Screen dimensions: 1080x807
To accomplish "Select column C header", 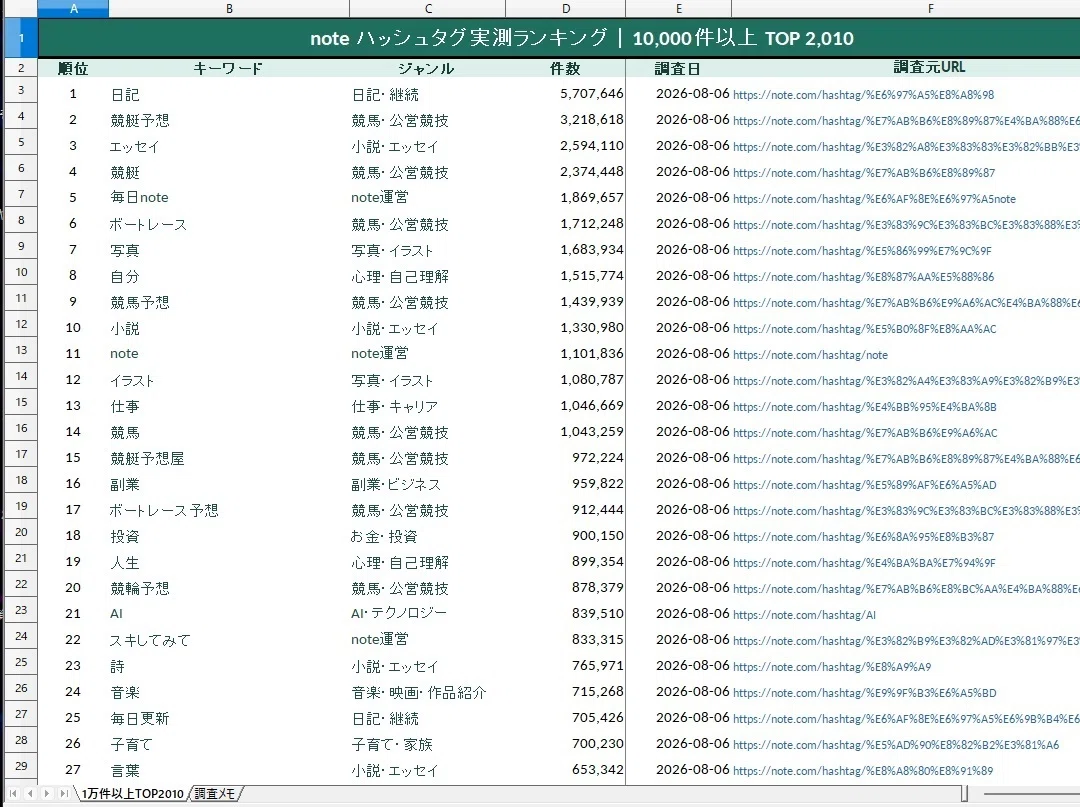I will pos(428,8).
